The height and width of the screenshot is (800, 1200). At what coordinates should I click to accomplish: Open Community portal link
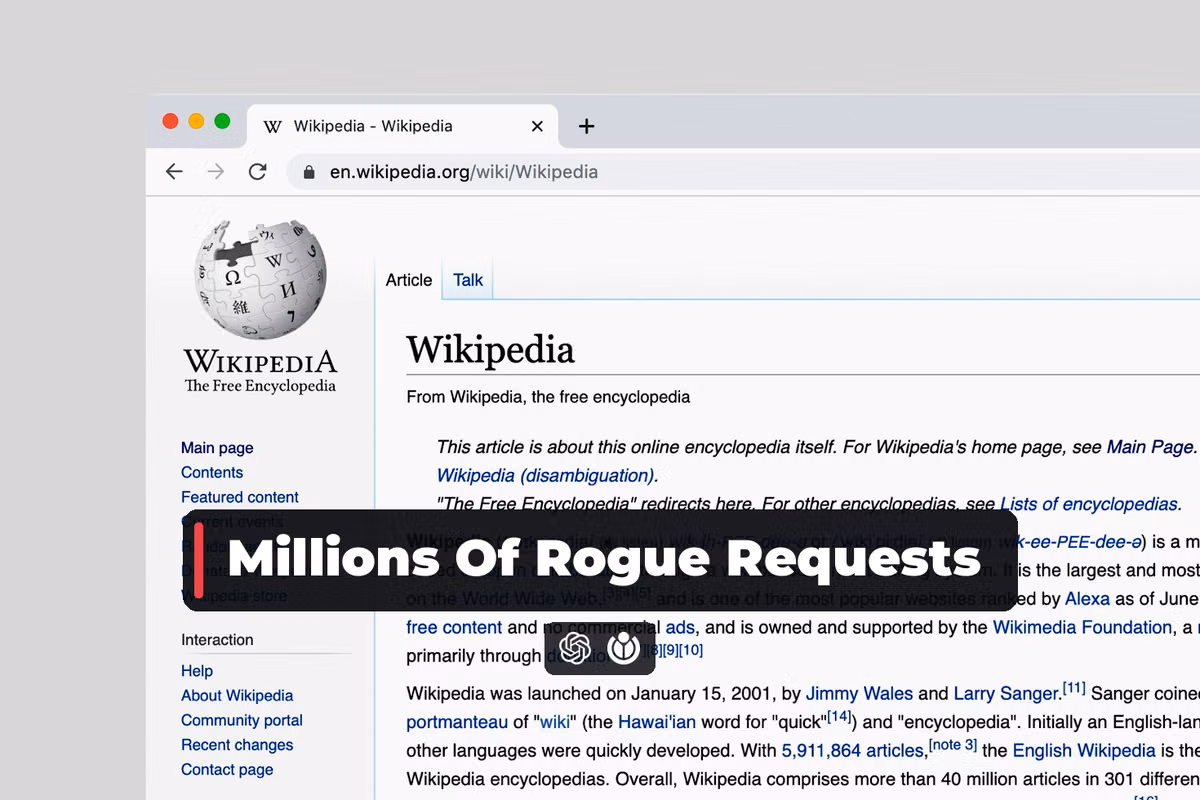pos(242,720)
